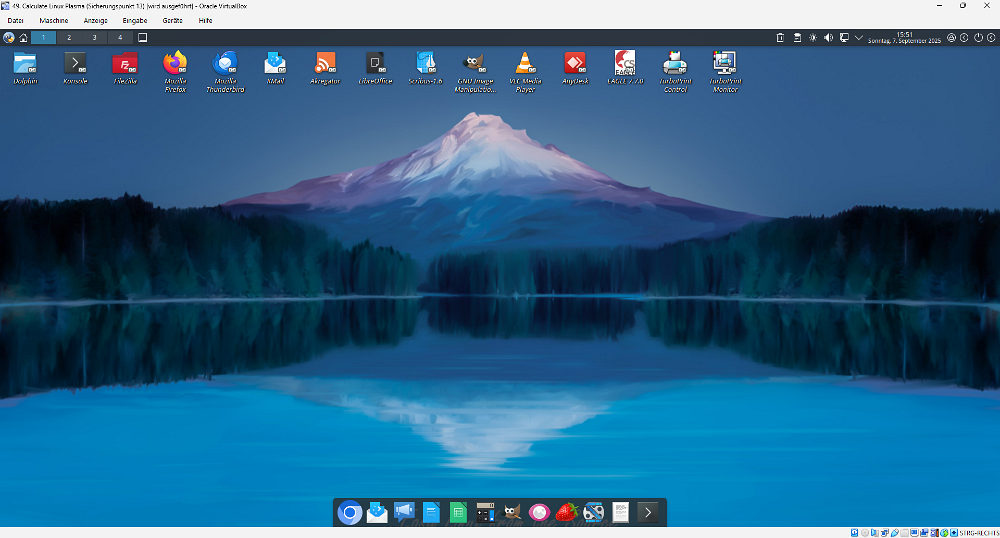Switch to virtual desktop 3
This screenshot has height=538, width=1000.
click(95, 38)
